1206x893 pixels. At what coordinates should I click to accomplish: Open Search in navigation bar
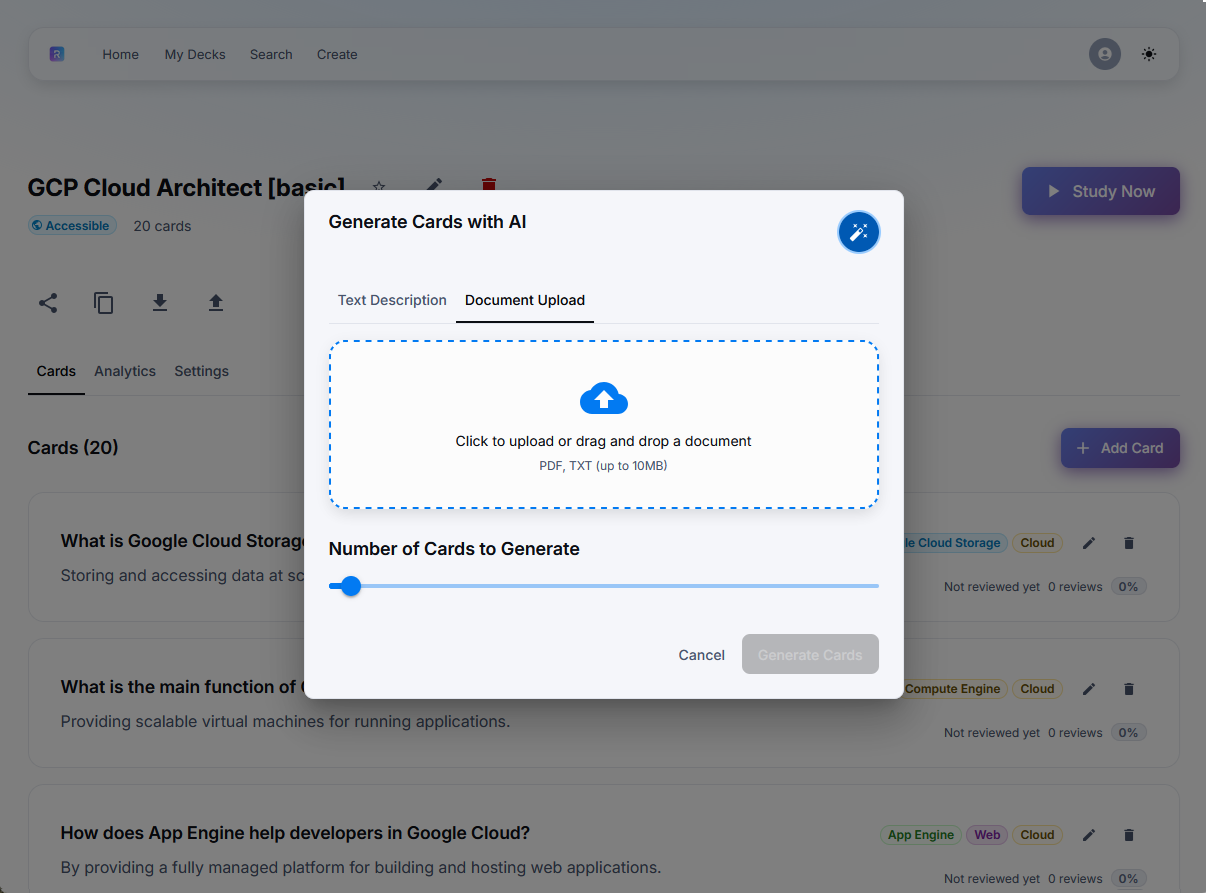271,54
